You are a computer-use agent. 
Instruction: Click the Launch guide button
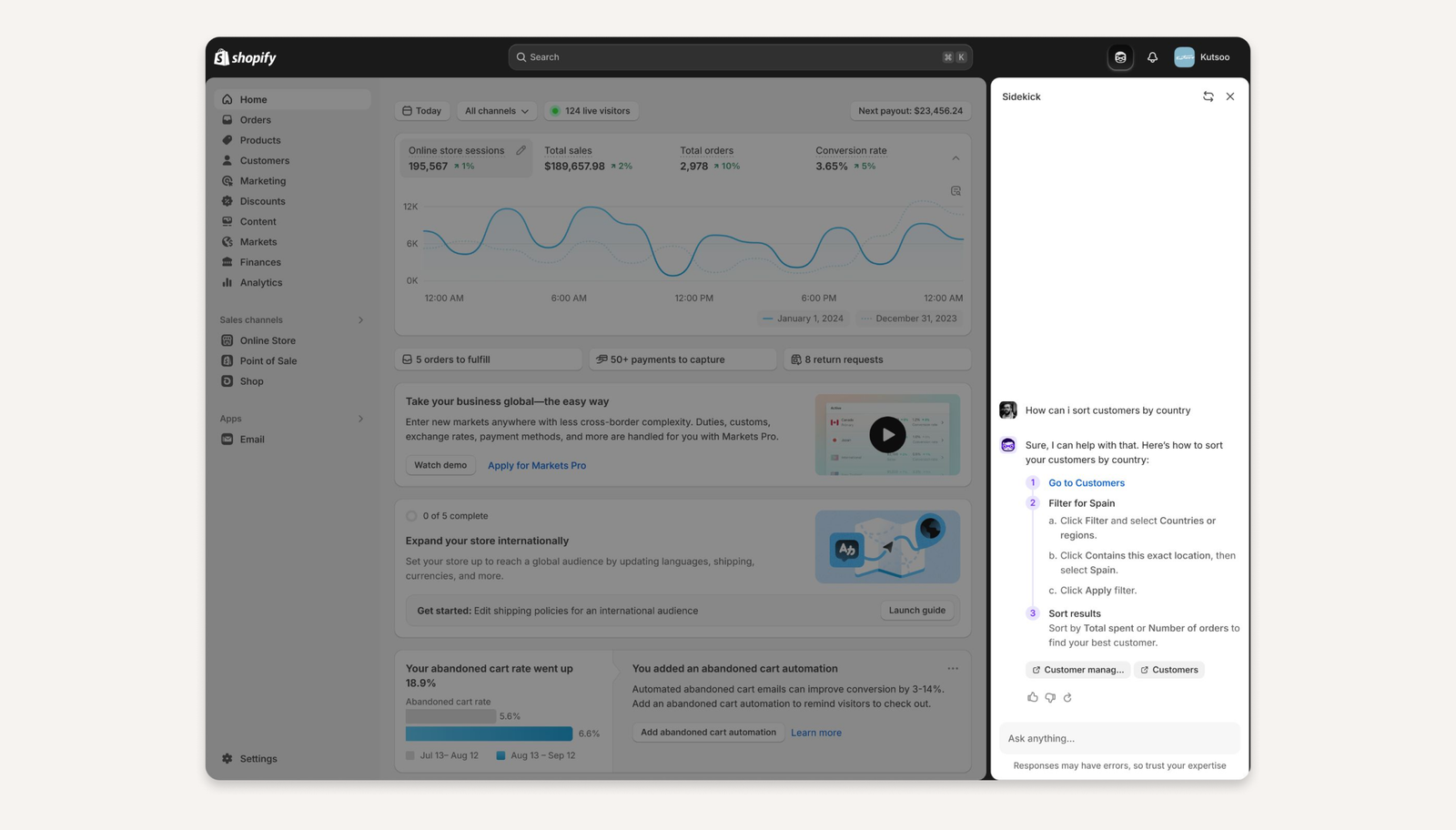tap(917, 611)
